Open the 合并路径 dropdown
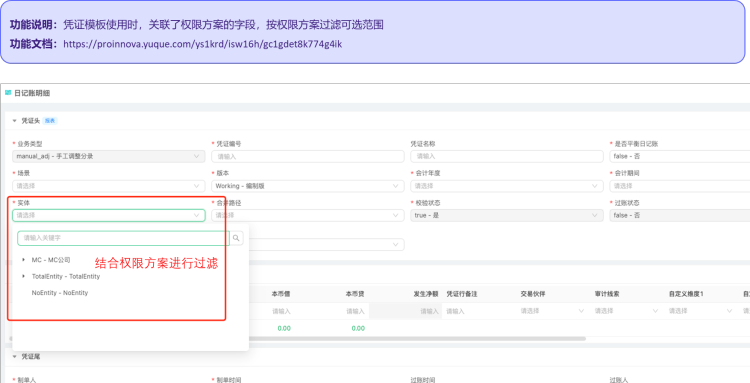 (x=308, y=216)
